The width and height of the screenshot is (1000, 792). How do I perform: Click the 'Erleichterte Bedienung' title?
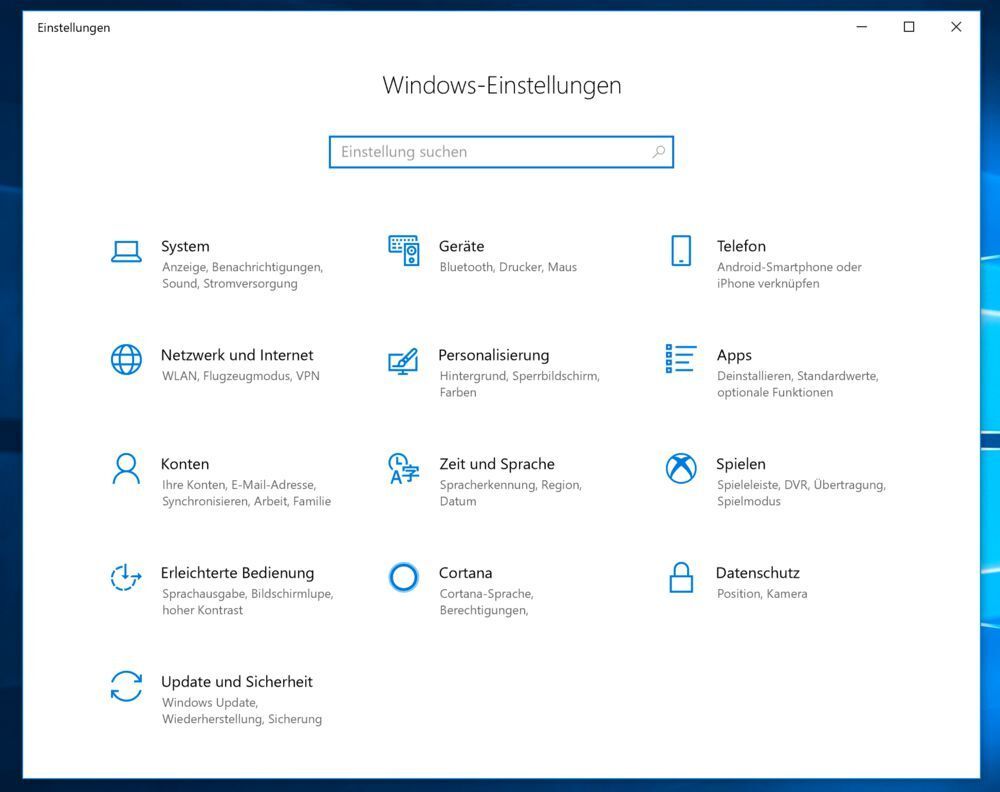point(237,573)
